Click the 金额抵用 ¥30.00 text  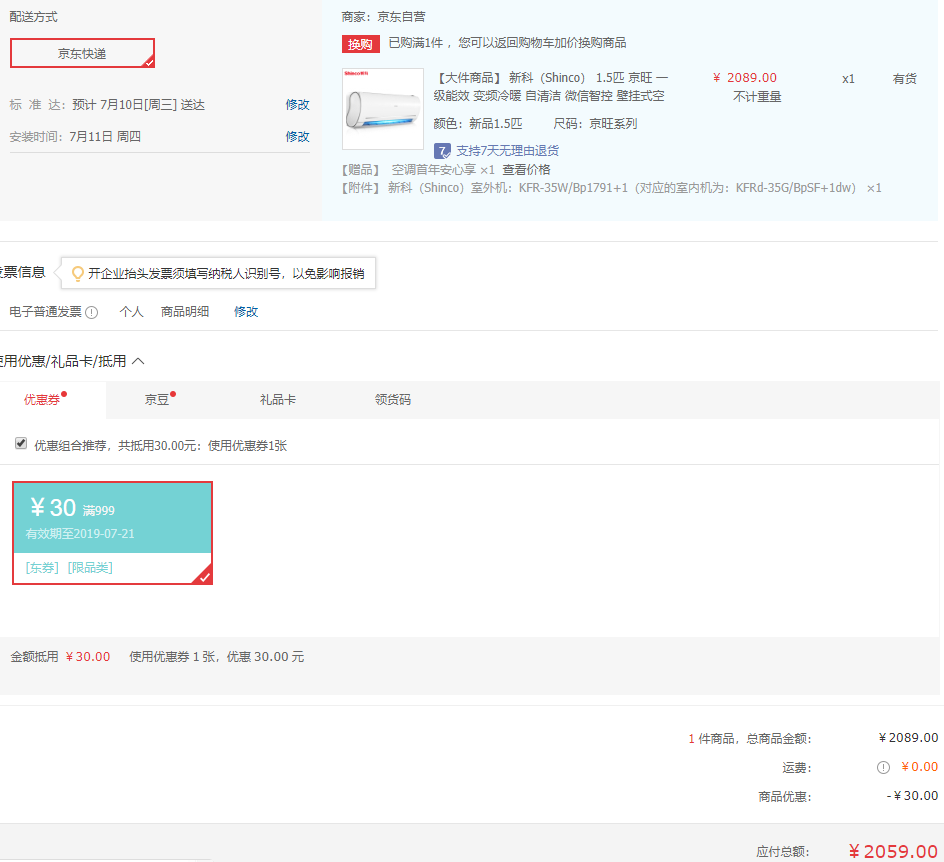60,657
